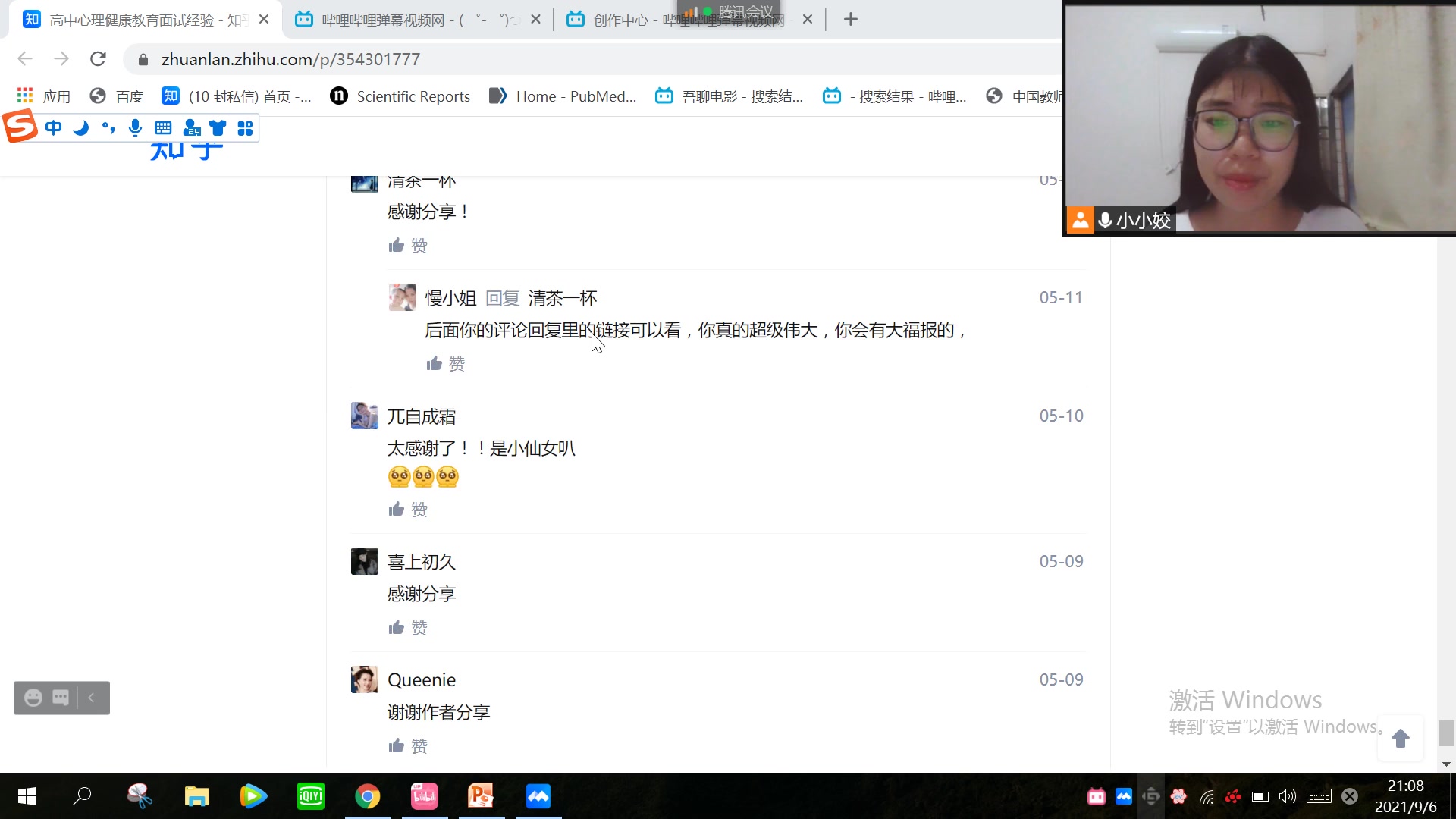
Task: Open the address bar dropdown on zhihu URL
Action: pos(290,59)
